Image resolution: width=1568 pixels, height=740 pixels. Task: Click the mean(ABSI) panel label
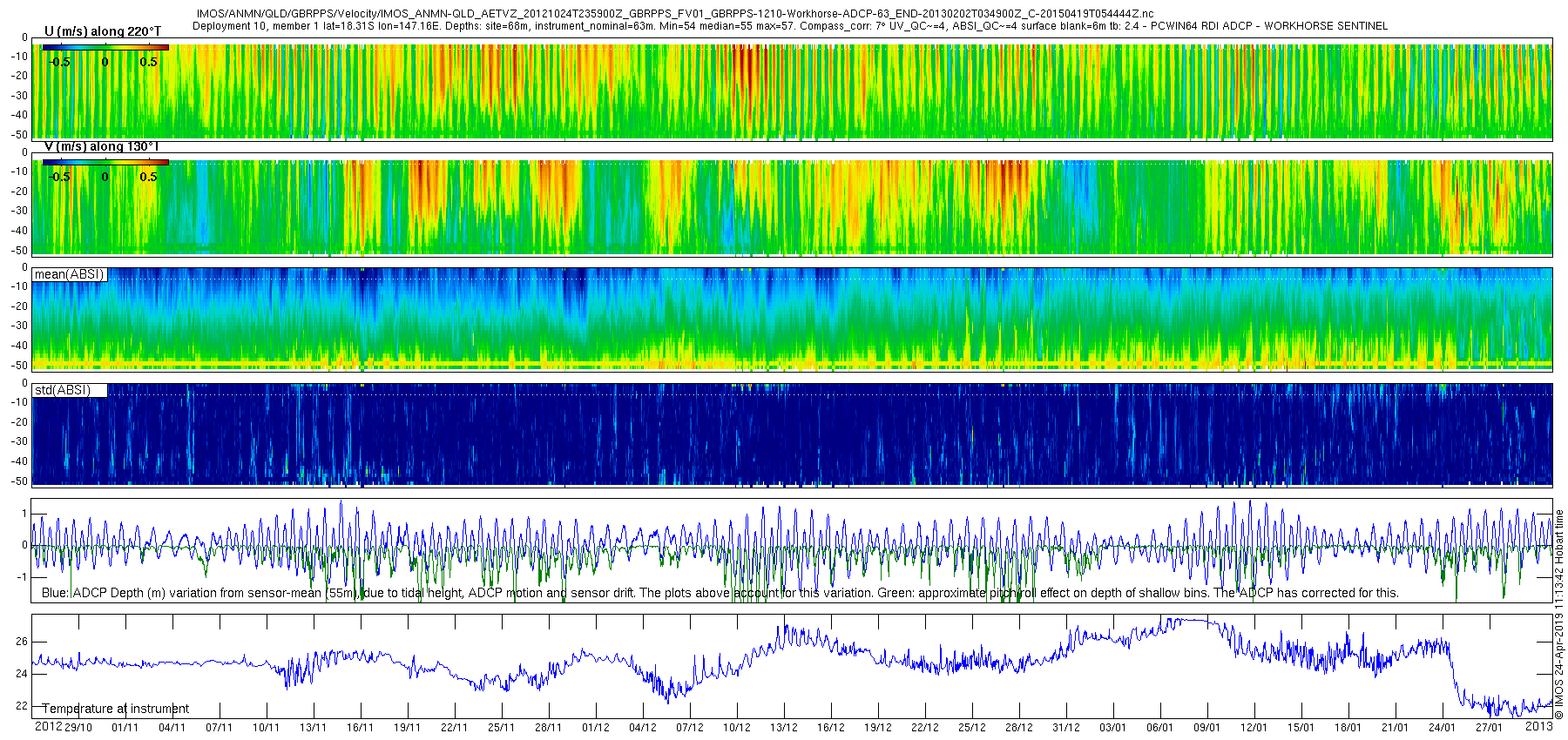[x=69, y=274]
